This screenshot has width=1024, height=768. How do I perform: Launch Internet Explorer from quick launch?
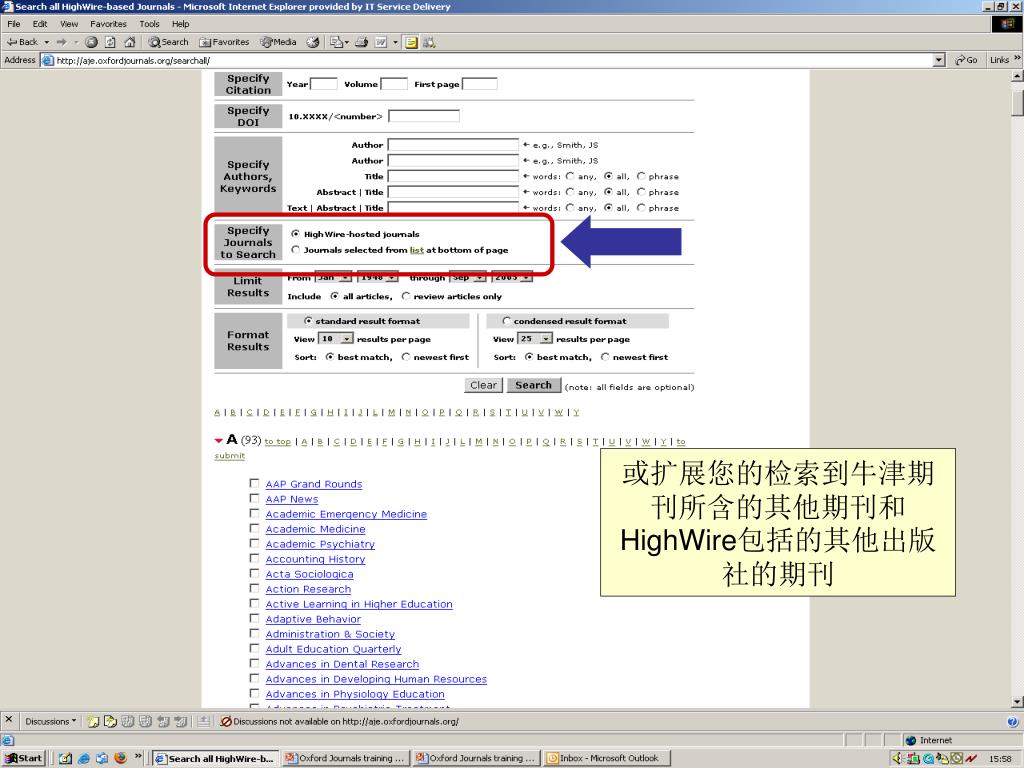[x=84, y=758]
